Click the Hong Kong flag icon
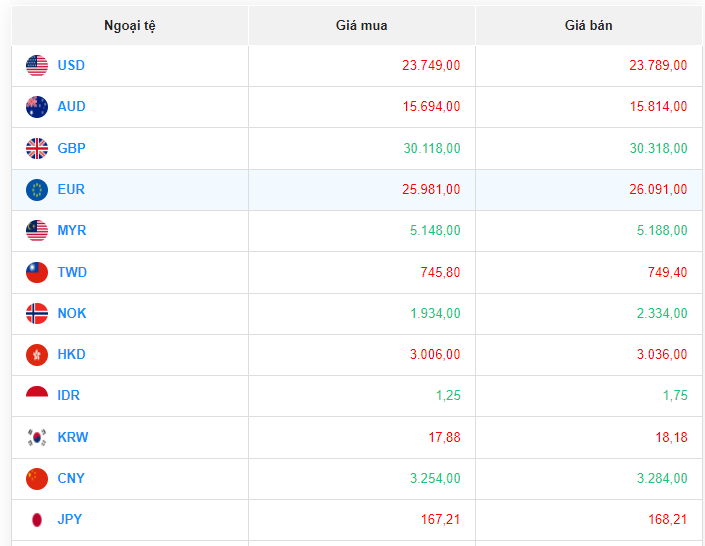The image size is (705, 546). [x=37, y=355]
